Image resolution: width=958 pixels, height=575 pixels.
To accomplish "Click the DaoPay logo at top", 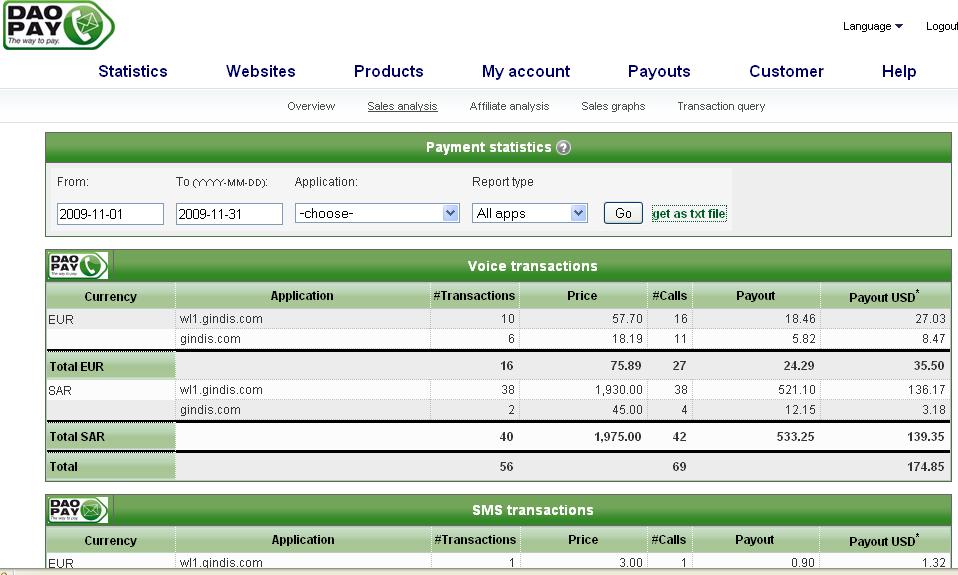I will 59,25.
